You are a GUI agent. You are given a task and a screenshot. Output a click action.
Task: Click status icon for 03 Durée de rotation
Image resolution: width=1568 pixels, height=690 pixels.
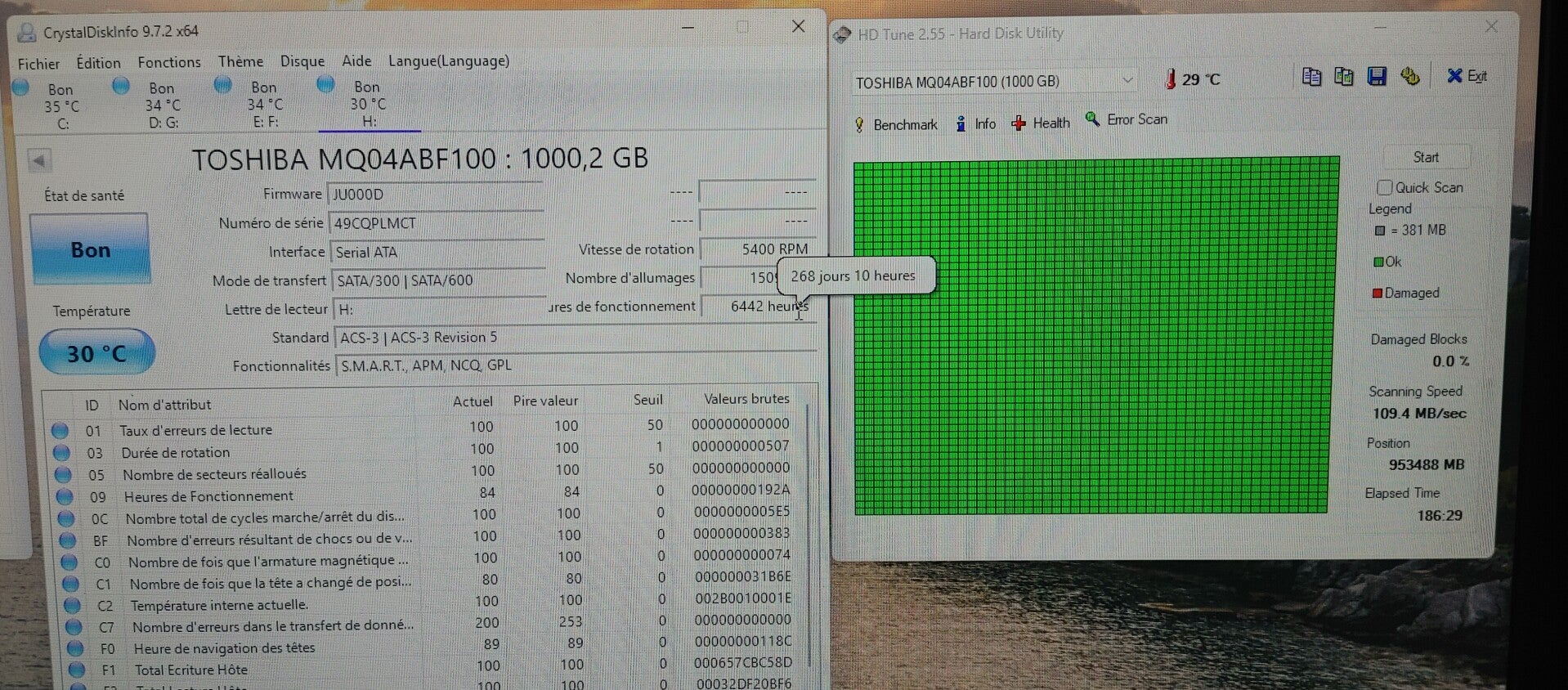(61, 452)
